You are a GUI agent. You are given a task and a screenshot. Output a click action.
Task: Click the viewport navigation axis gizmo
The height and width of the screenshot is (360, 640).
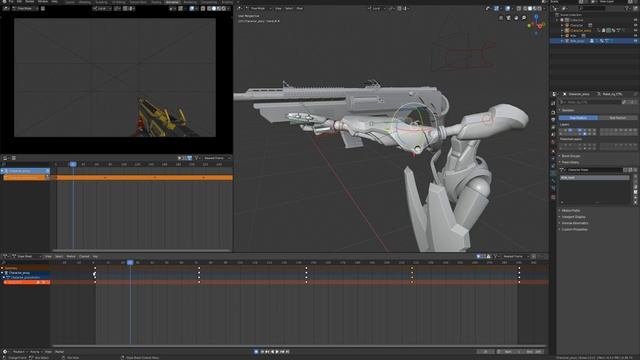pyautogui.click(x=536, y=25)
